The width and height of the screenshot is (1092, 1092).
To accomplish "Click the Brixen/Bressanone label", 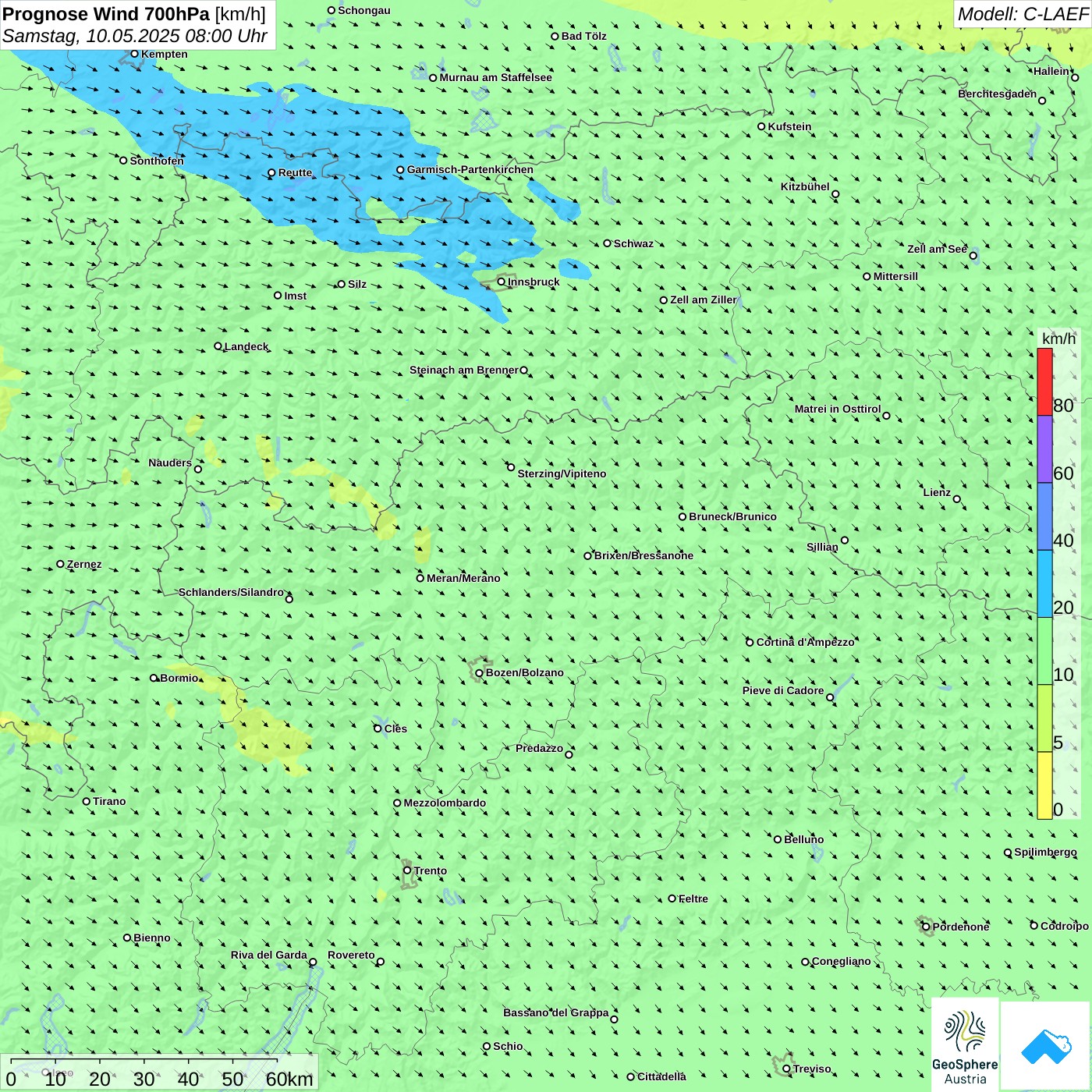I will click(643, 555).
